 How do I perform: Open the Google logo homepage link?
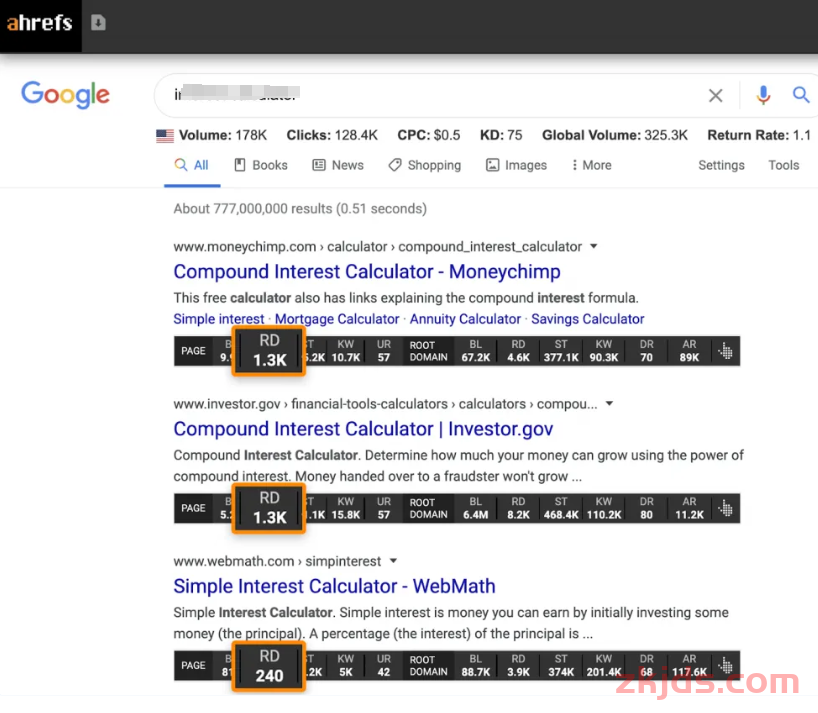[x=65, y=94]
